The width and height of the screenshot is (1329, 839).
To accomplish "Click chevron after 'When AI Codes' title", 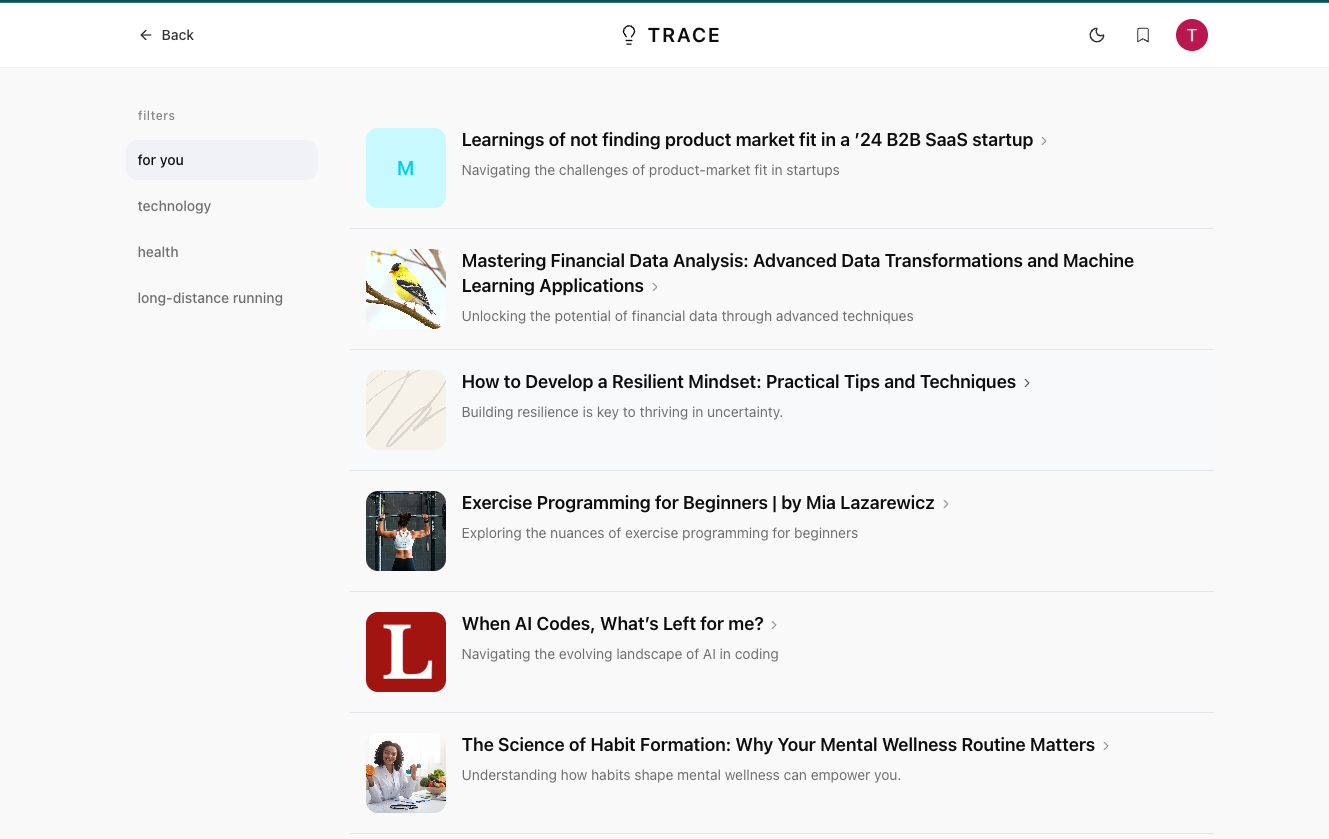I will coord(774,625).
